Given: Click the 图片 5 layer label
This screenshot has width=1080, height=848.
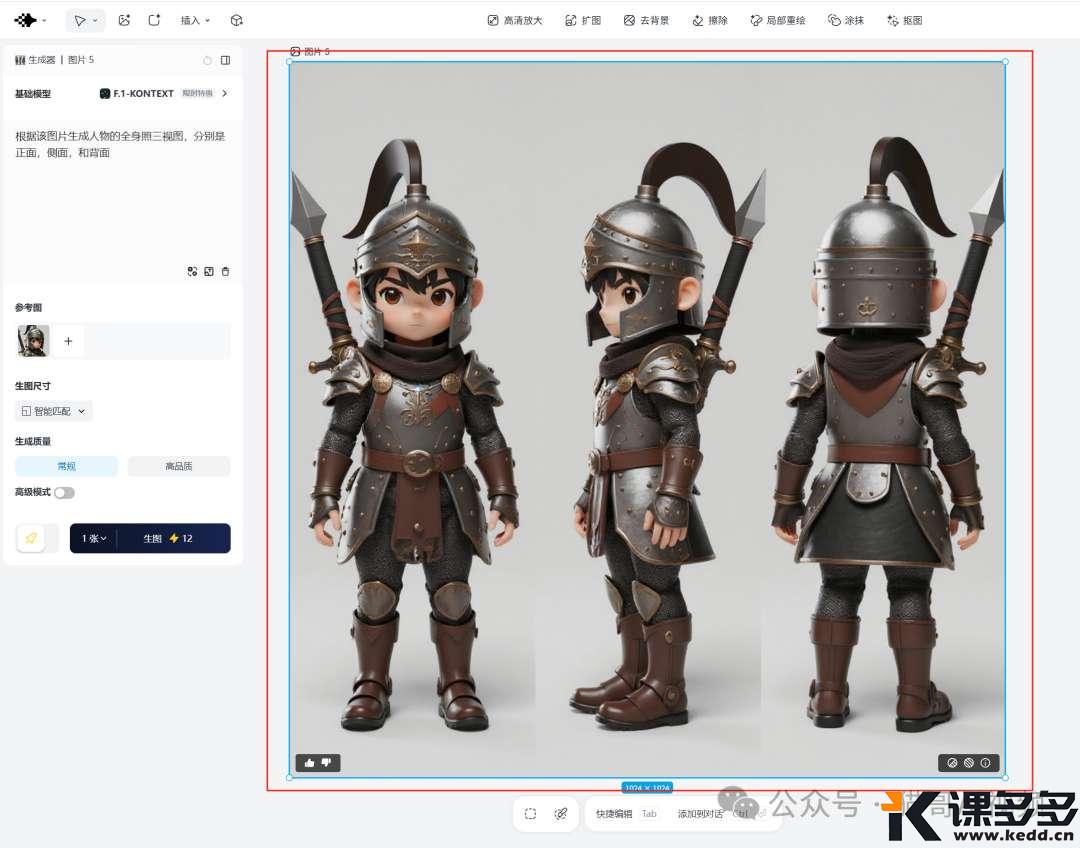Looking at the screenshot, I should click(311, 52).
